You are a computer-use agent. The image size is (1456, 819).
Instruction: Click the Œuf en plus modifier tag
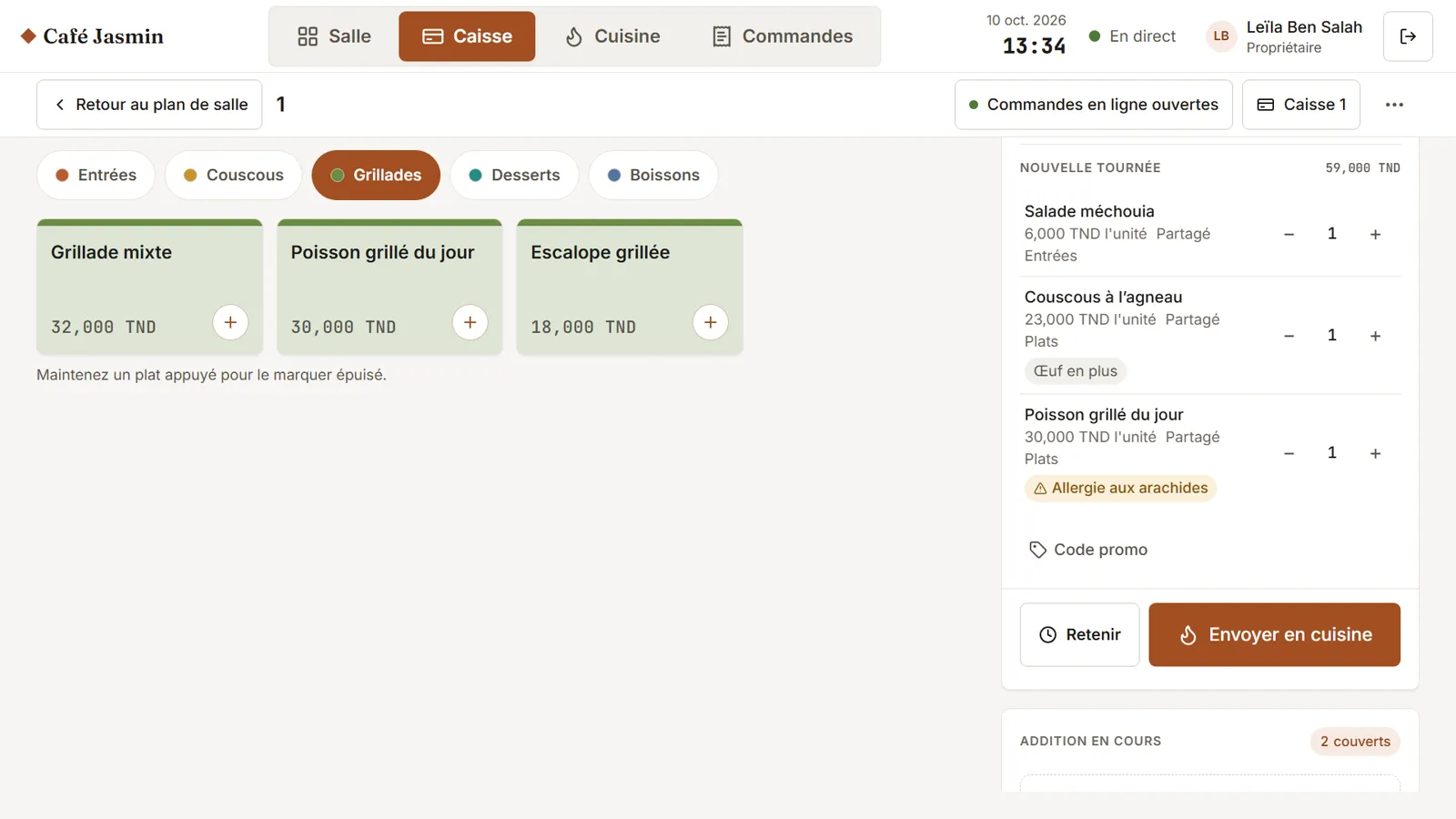click(x=1076, y=371)
